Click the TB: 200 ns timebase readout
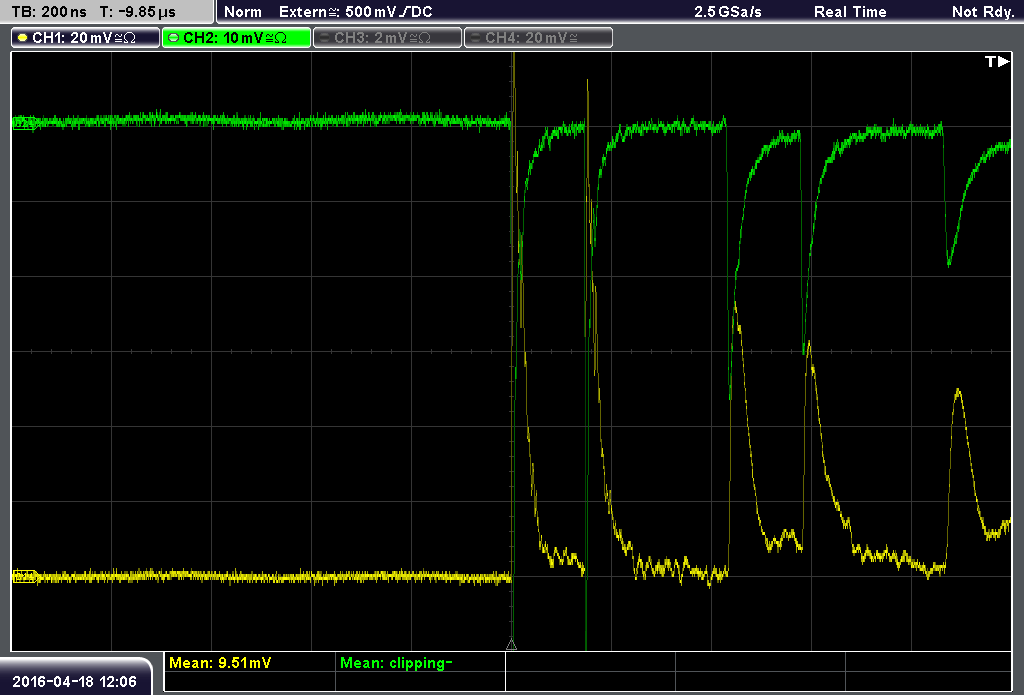 [x=50, y=12]
